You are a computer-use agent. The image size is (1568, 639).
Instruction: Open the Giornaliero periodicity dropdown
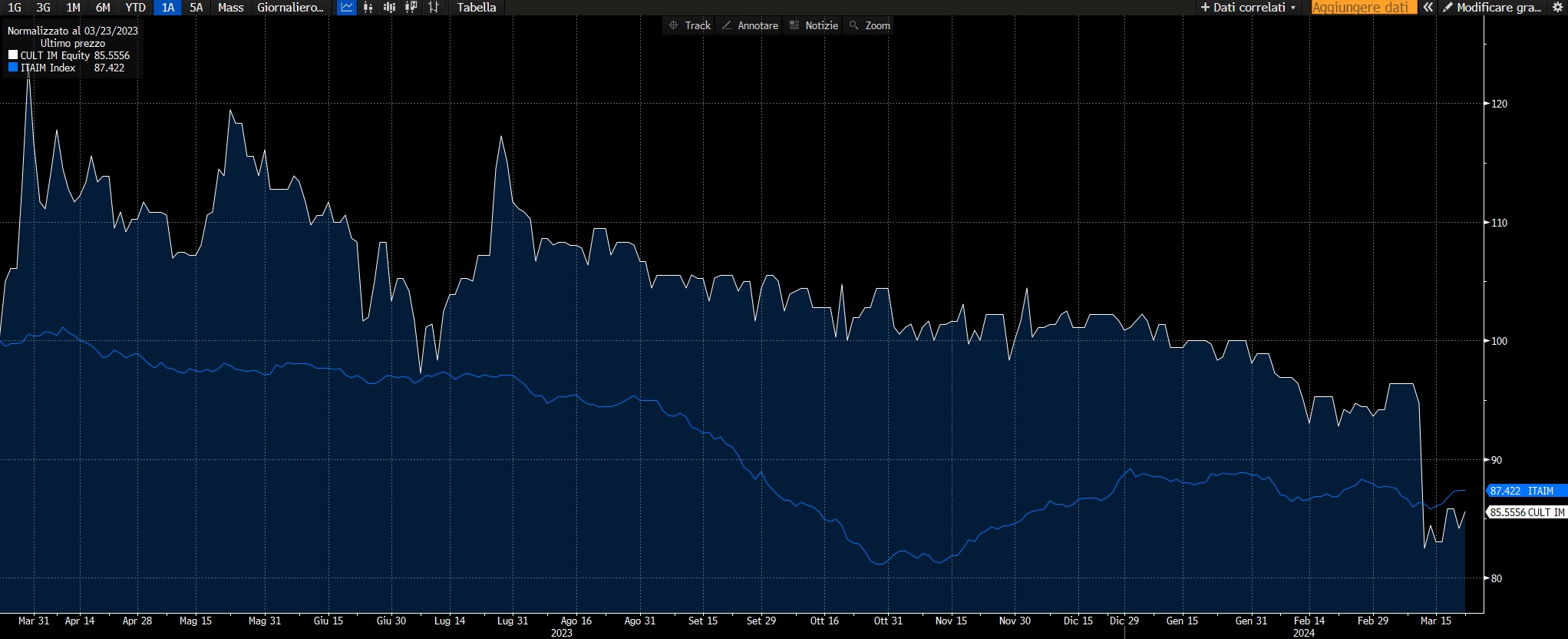point(290,8)
